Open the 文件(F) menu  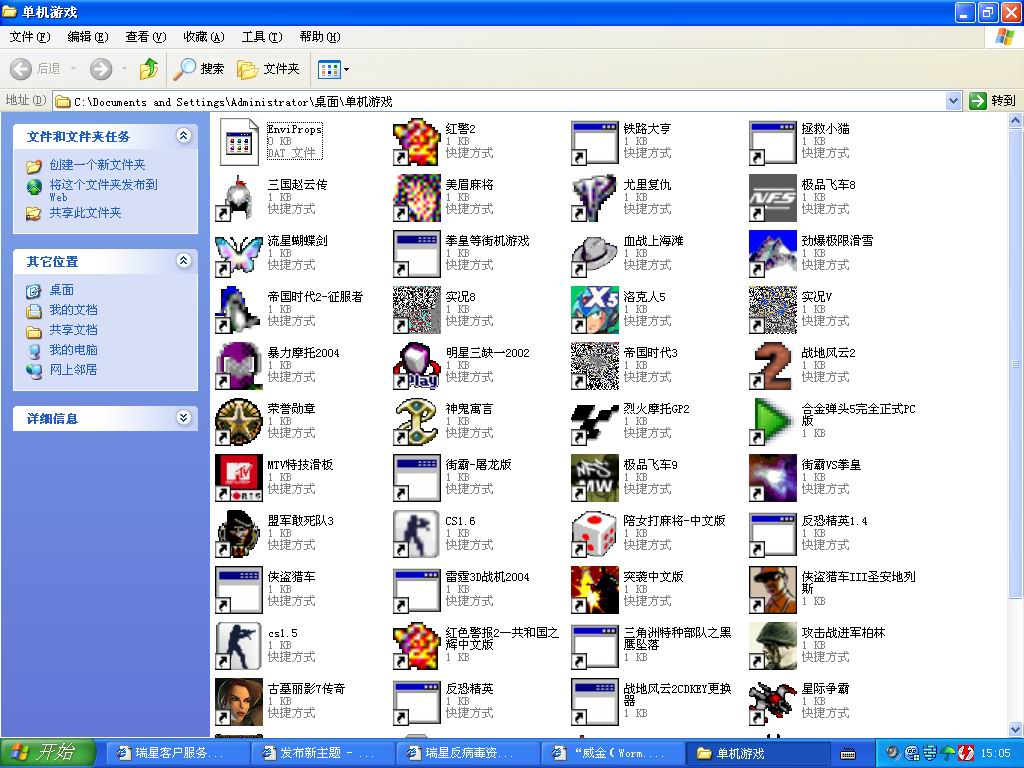(x=29, y=37)
